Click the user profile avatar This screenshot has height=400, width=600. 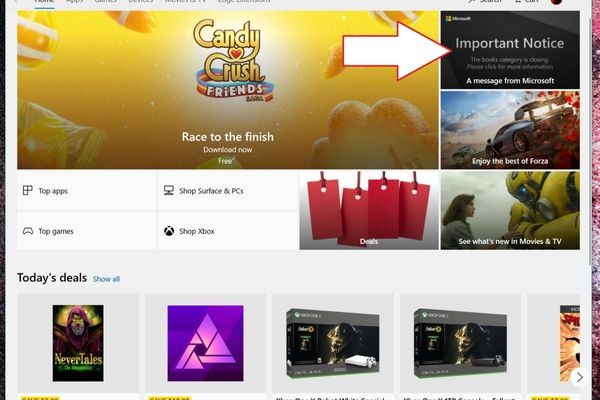tap(556, 2)
